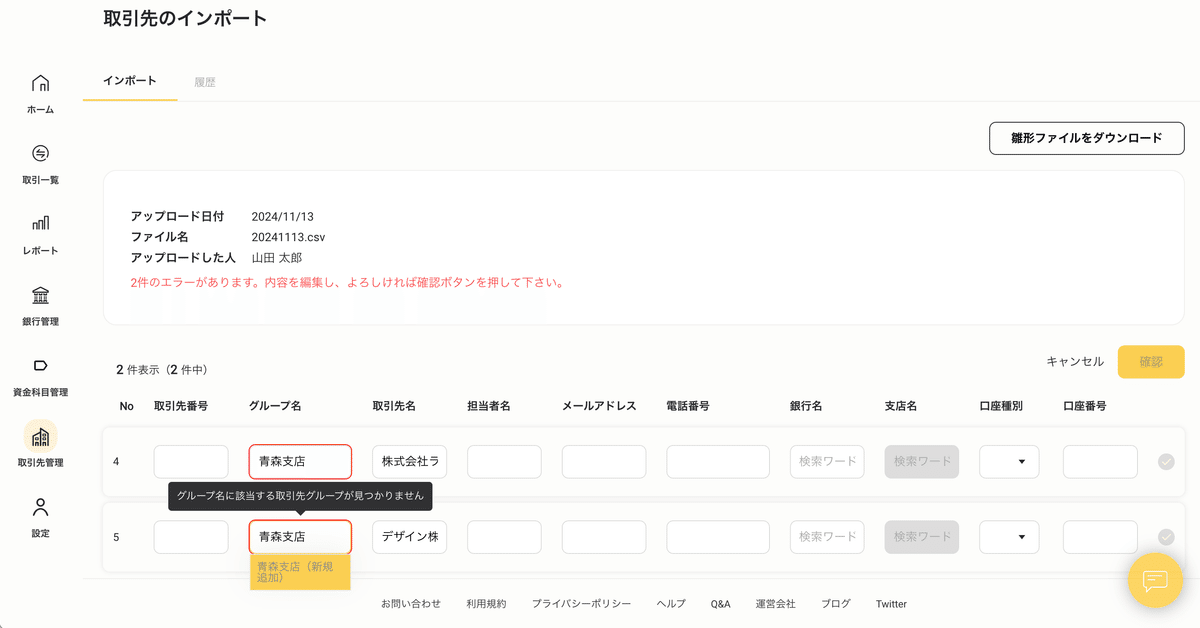The image size is (1200, 628).
Task: Click the 確認 button
Action: (1151, 362)
